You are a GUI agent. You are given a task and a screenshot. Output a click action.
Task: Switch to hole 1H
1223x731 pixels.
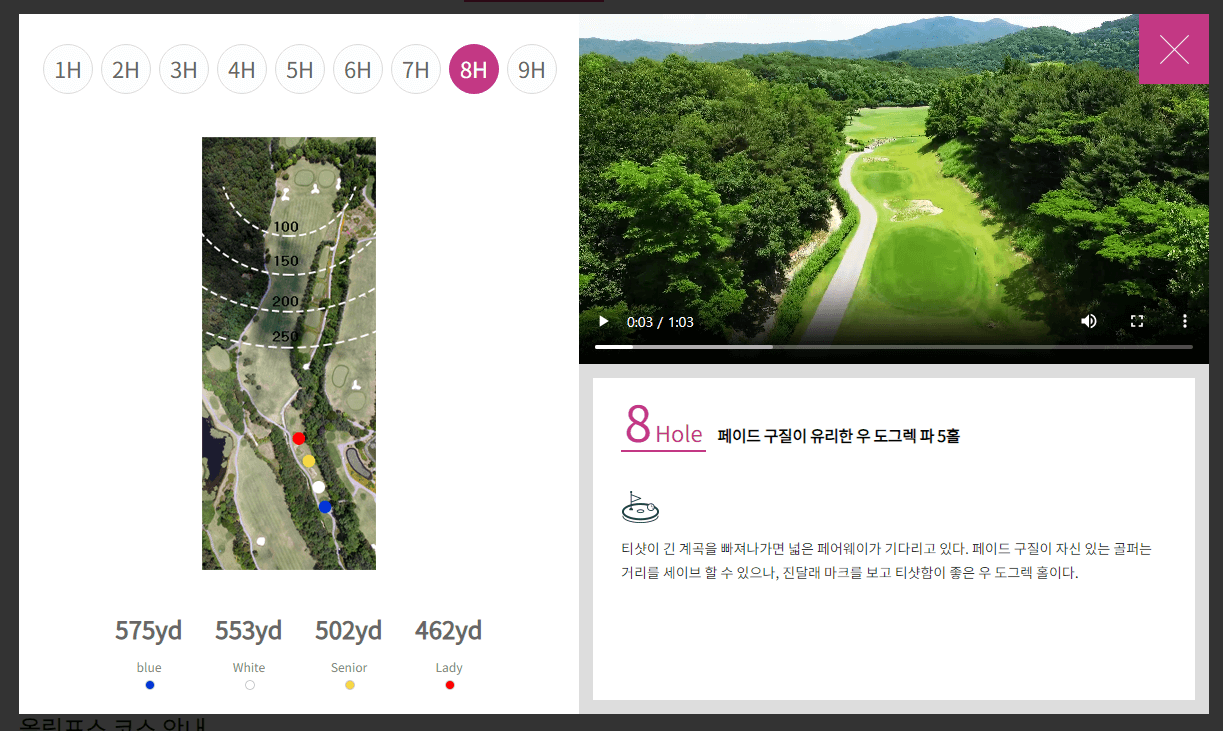(68, 69)
